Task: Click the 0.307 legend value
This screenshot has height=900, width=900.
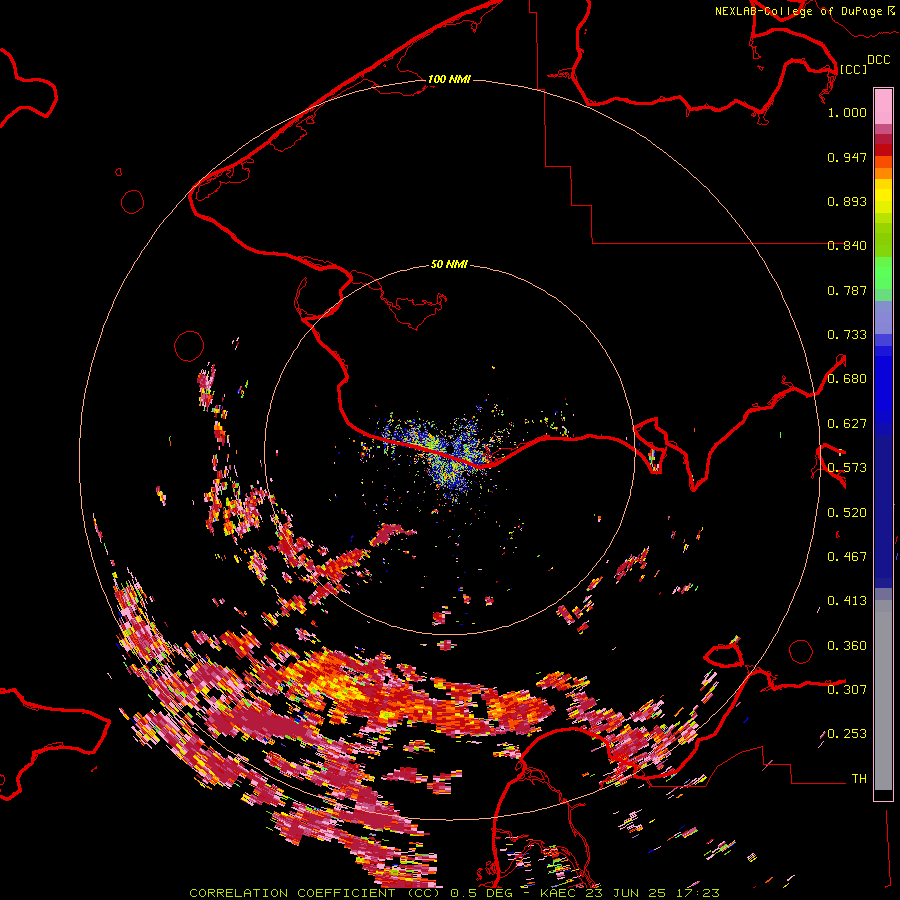Action: pyautogui.click(x=847, y=690)
